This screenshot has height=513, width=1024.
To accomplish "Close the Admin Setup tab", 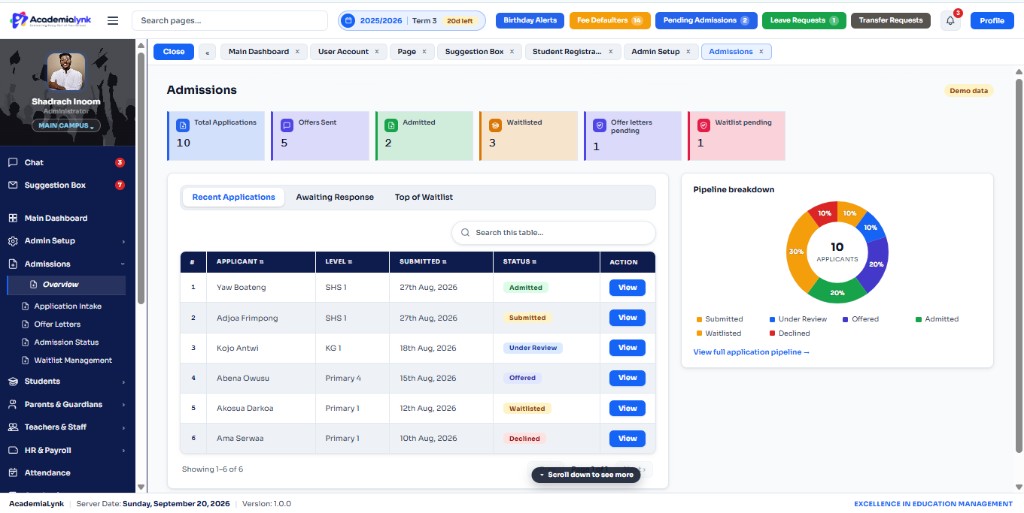I will pos(688,52).
